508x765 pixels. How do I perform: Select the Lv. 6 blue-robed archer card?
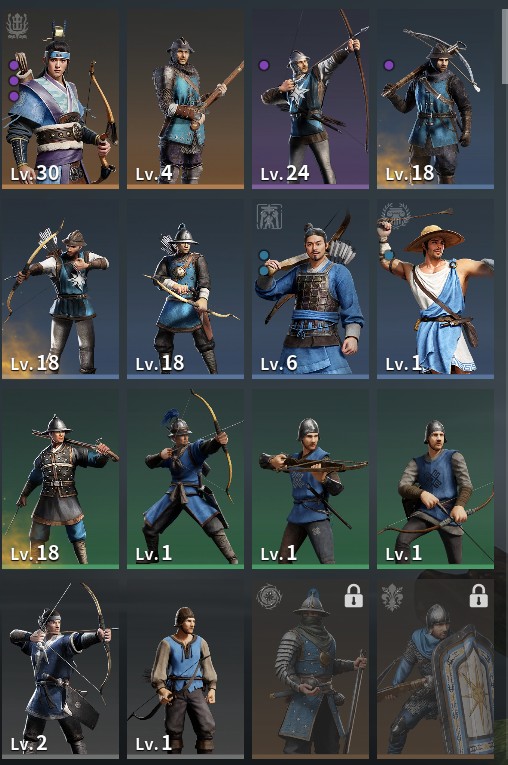tap(310, 289)
